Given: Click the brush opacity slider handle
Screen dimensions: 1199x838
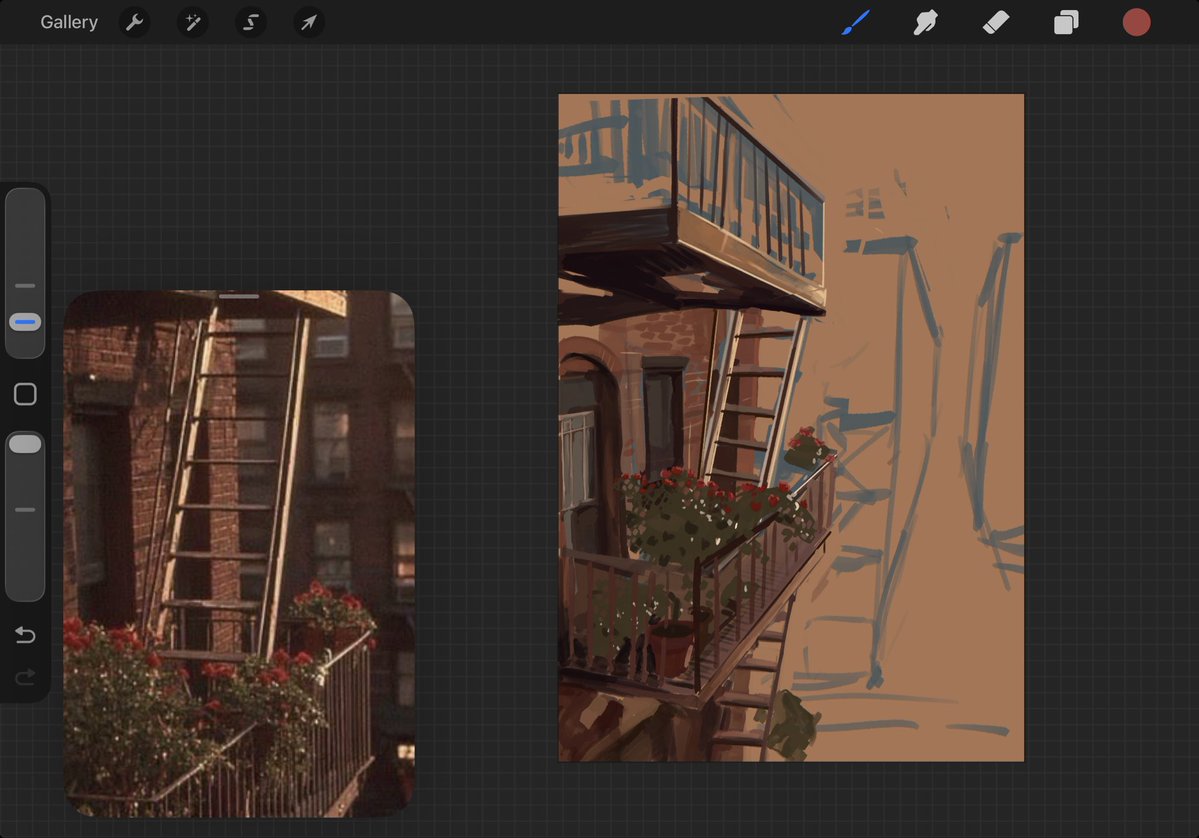Looking at the screenshot, I should 25,444.
